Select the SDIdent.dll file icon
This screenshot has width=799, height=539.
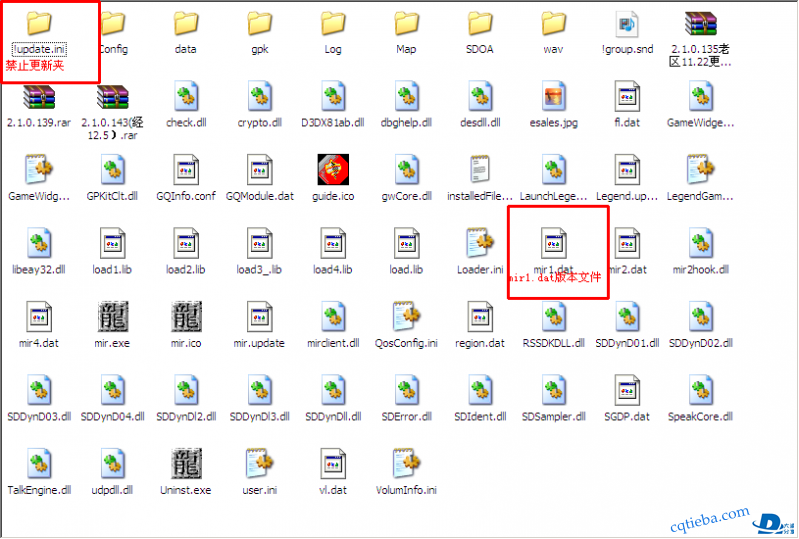click(x=480, y=390)
